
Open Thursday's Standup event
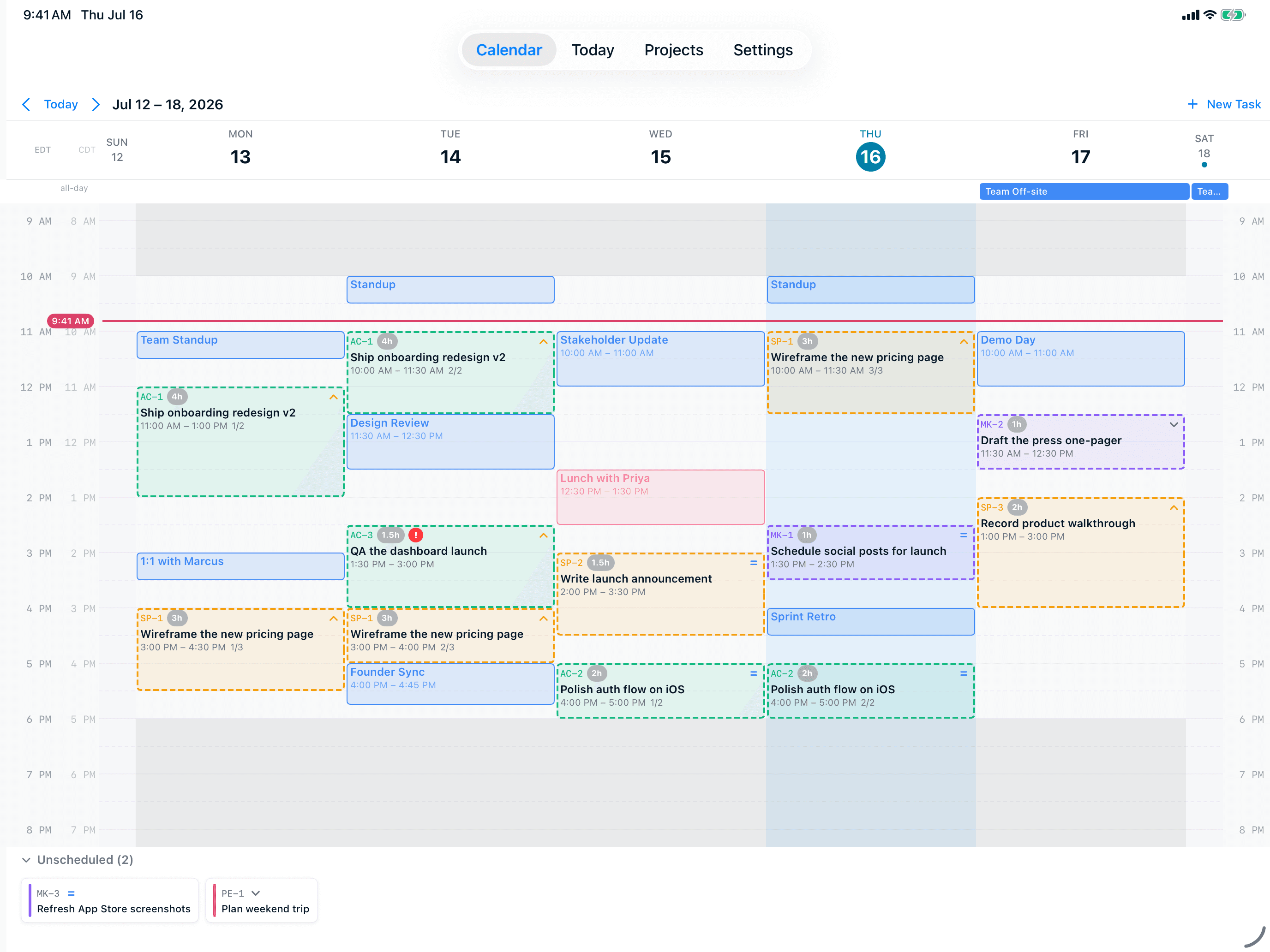click(x=870, y=290)
